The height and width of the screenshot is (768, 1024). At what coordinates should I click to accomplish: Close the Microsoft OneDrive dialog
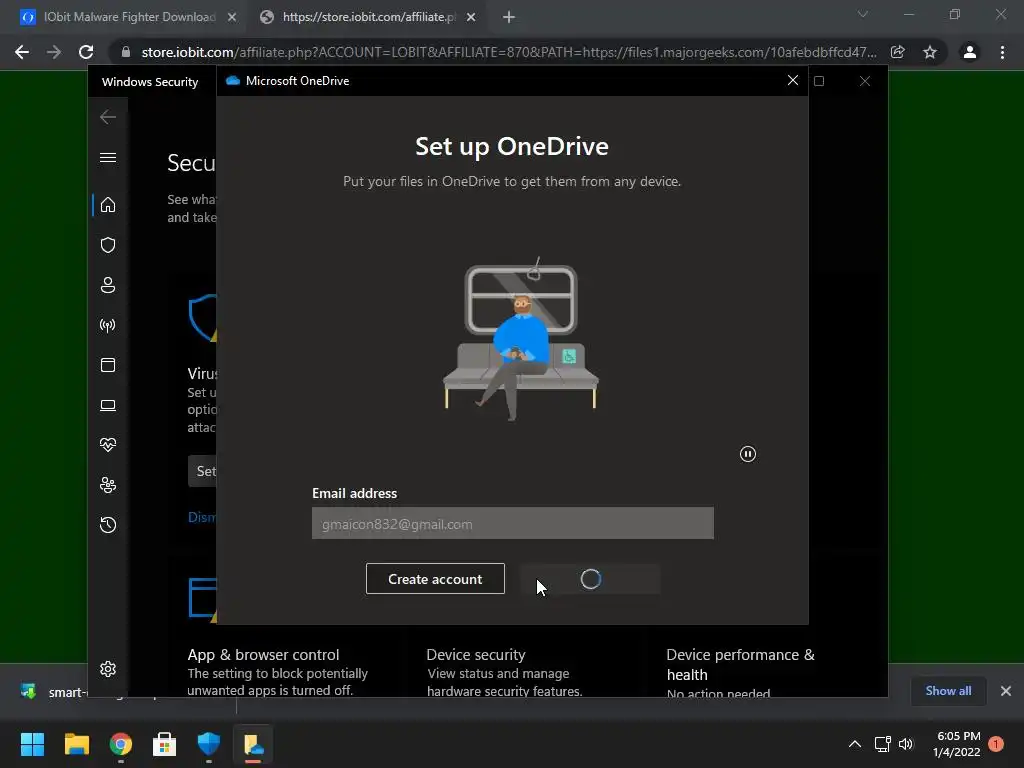[x=793, y=80]
